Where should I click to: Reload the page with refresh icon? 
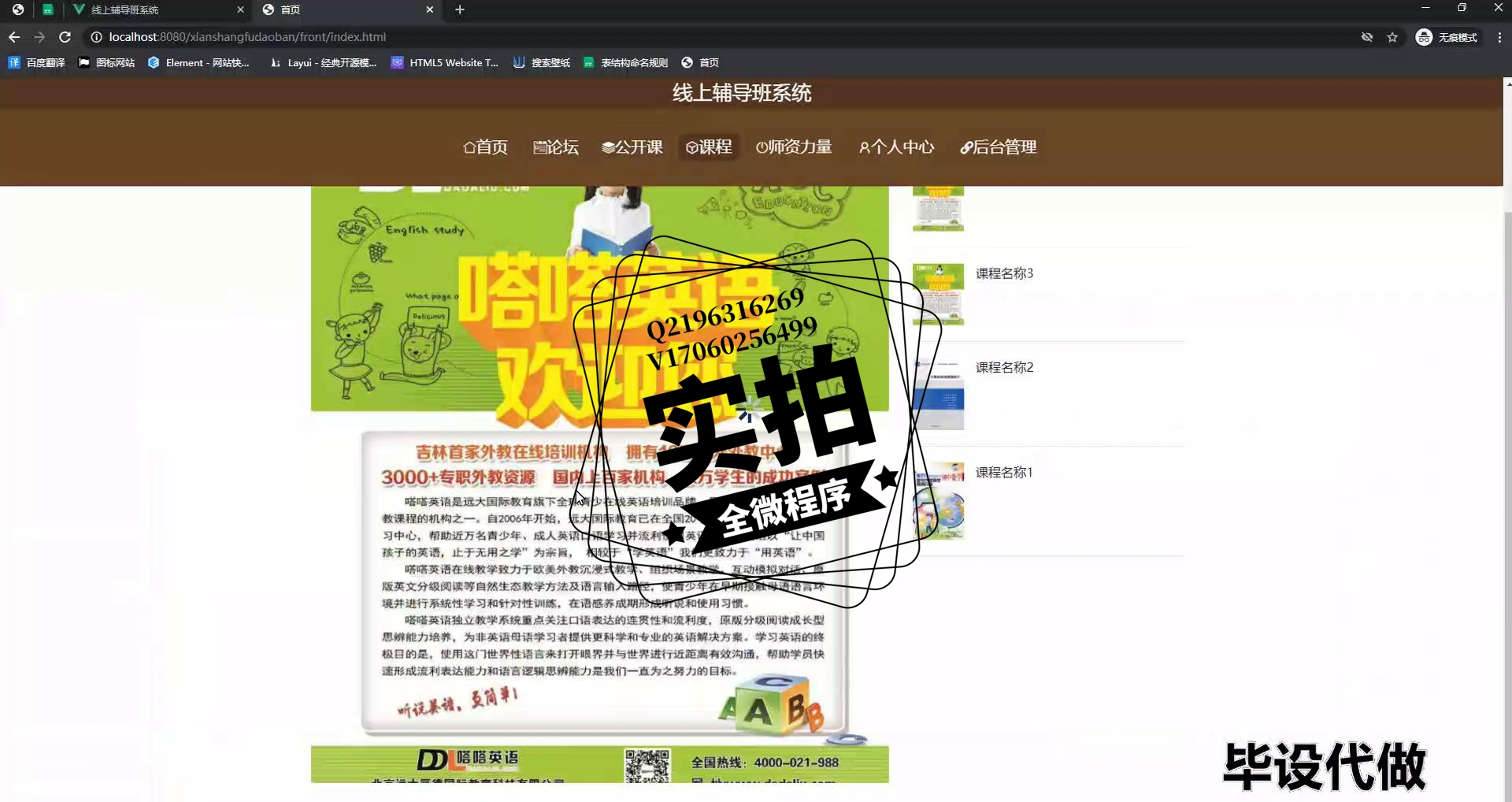point(65,37)
